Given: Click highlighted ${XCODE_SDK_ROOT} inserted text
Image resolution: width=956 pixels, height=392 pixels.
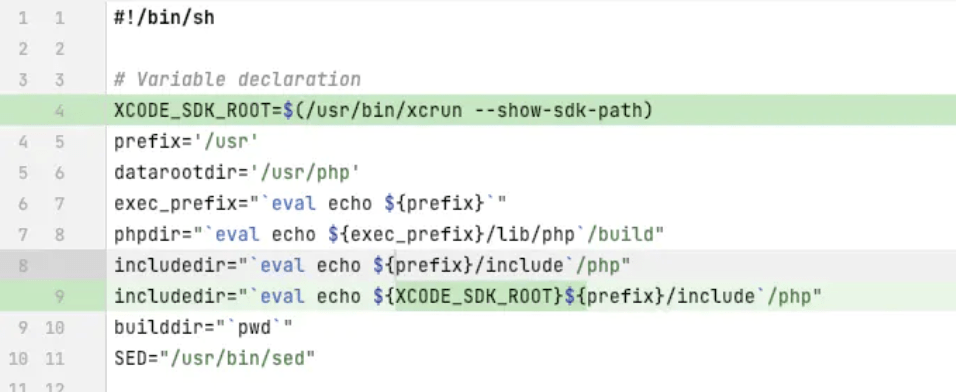Looking at the screenshot, I should (x=468, y=296).
